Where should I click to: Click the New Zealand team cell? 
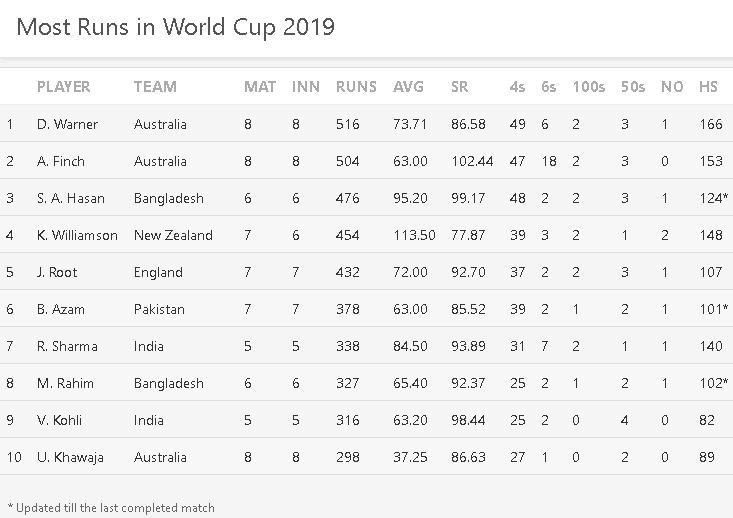[173, 235]
